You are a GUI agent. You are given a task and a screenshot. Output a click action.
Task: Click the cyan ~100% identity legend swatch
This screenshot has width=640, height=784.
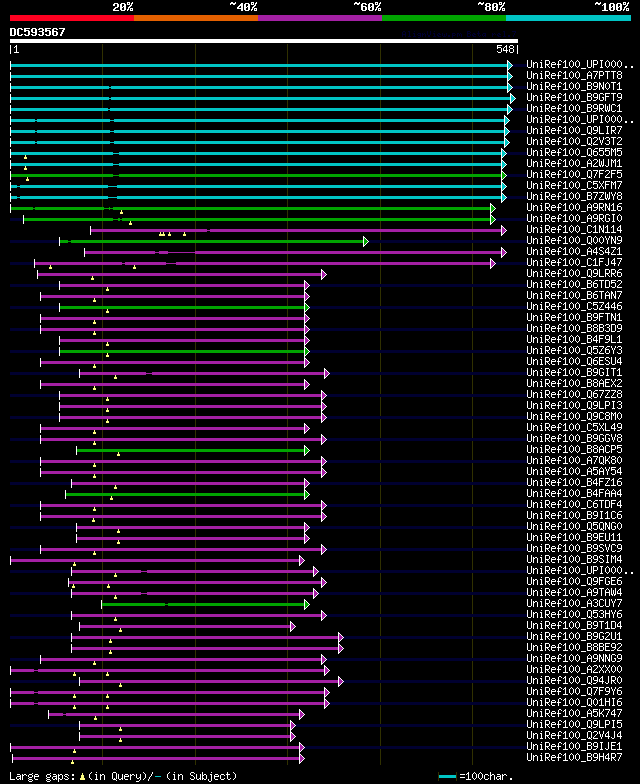pyautogui.click(x=568, y=18)
